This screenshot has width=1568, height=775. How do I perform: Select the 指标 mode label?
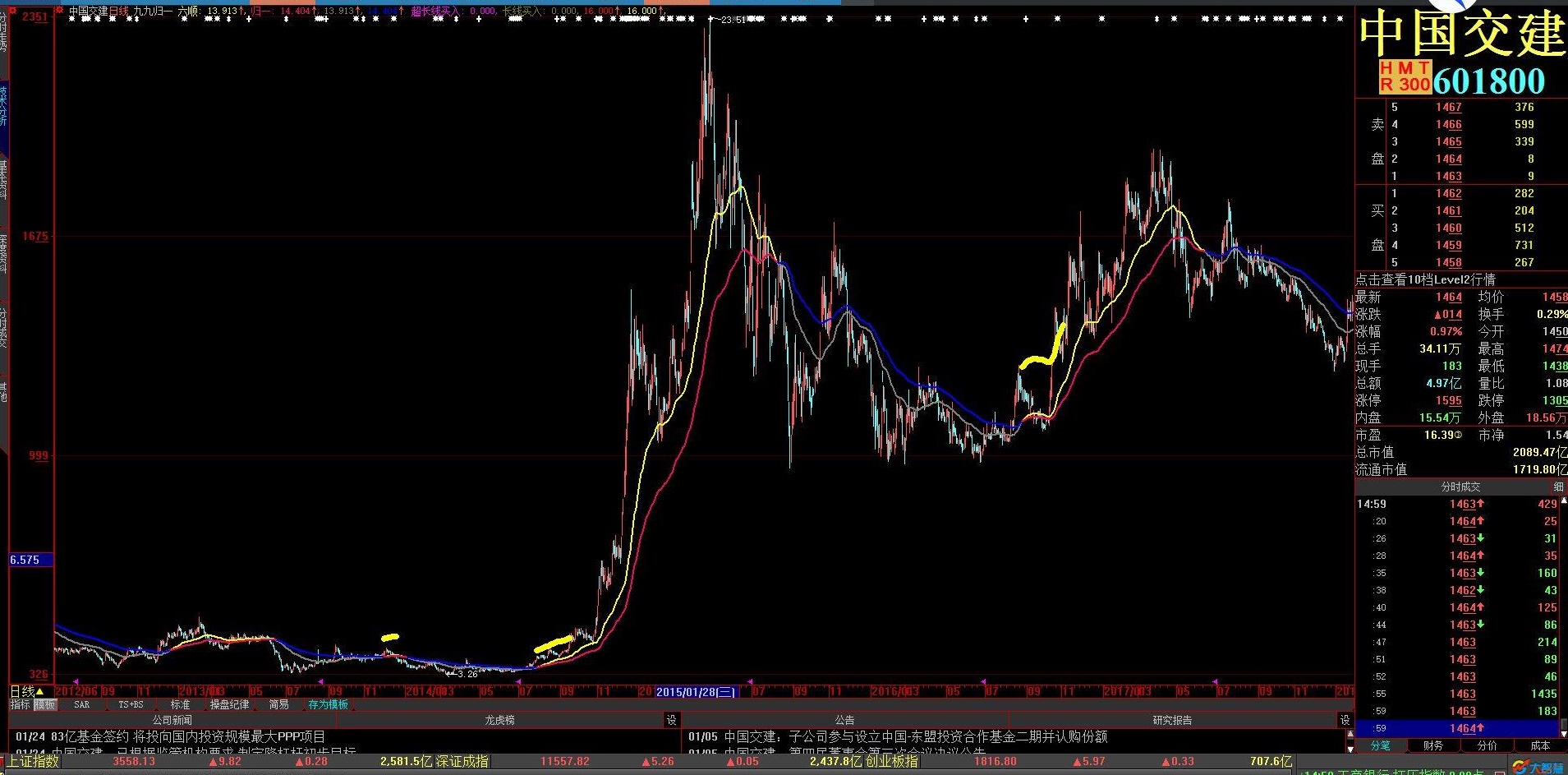pos(20,704)
